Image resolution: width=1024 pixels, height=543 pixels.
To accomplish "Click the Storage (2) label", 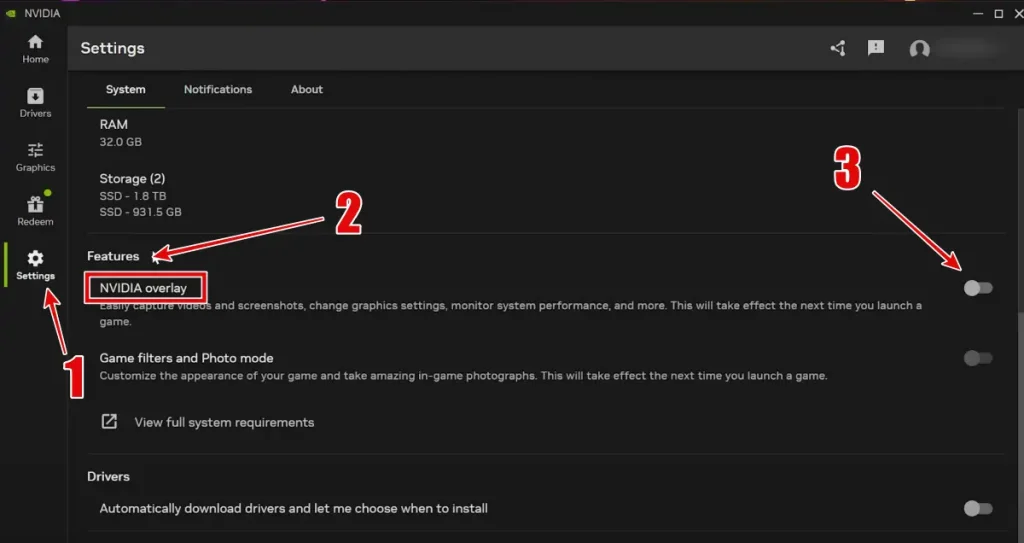I will click(x=132, y=178).
